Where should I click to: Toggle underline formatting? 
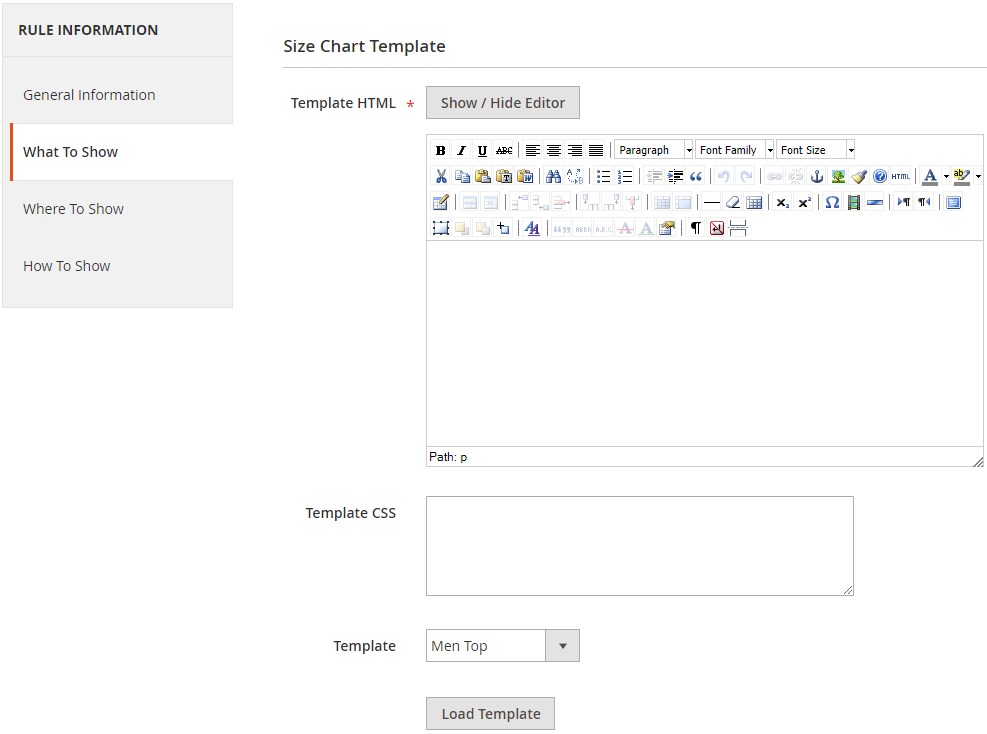482,150
